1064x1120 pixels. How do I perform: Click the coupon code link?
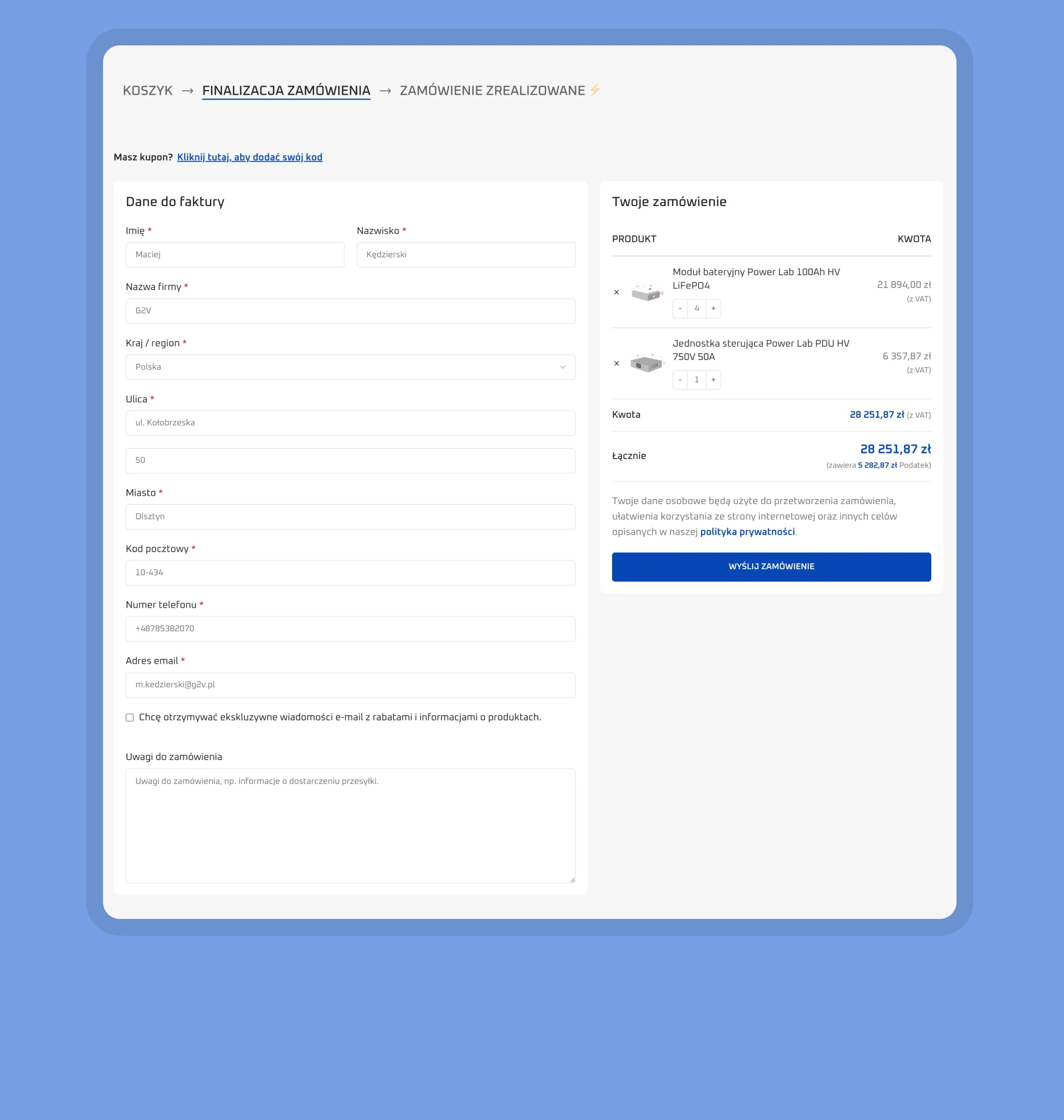point(250,157)
